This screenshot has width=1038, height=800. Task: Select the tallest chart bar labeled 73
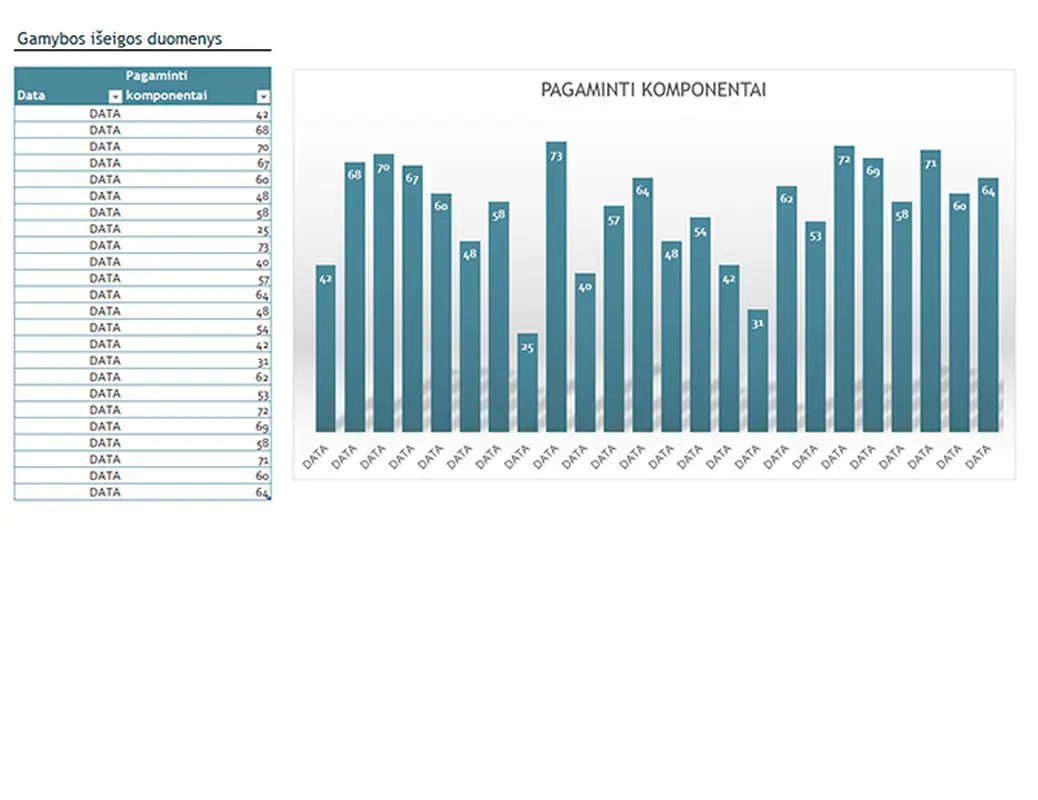coord(556,290)
